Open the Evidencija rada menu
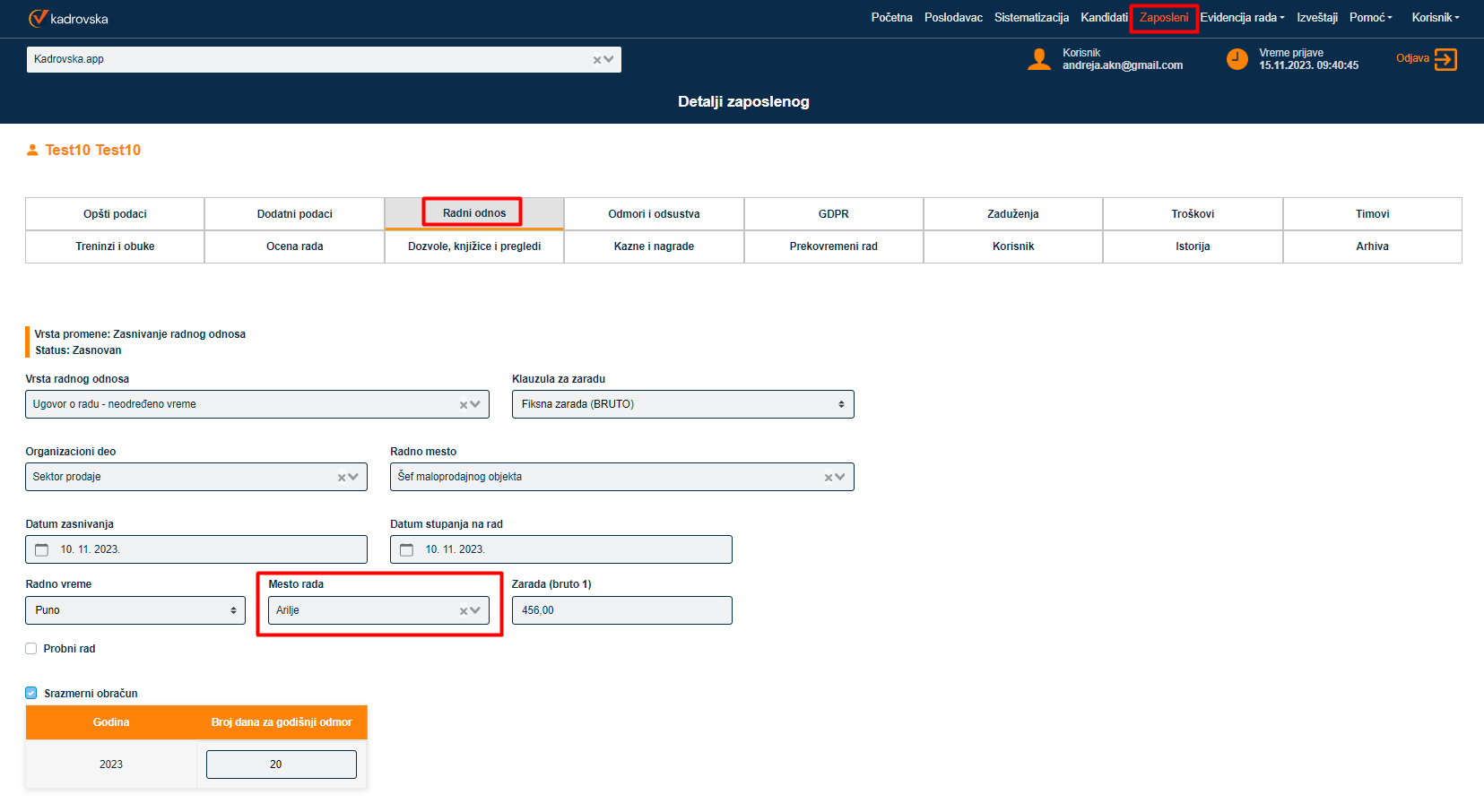The image size is (1484, 812). pyautogui.click(x=1242, y=18)
